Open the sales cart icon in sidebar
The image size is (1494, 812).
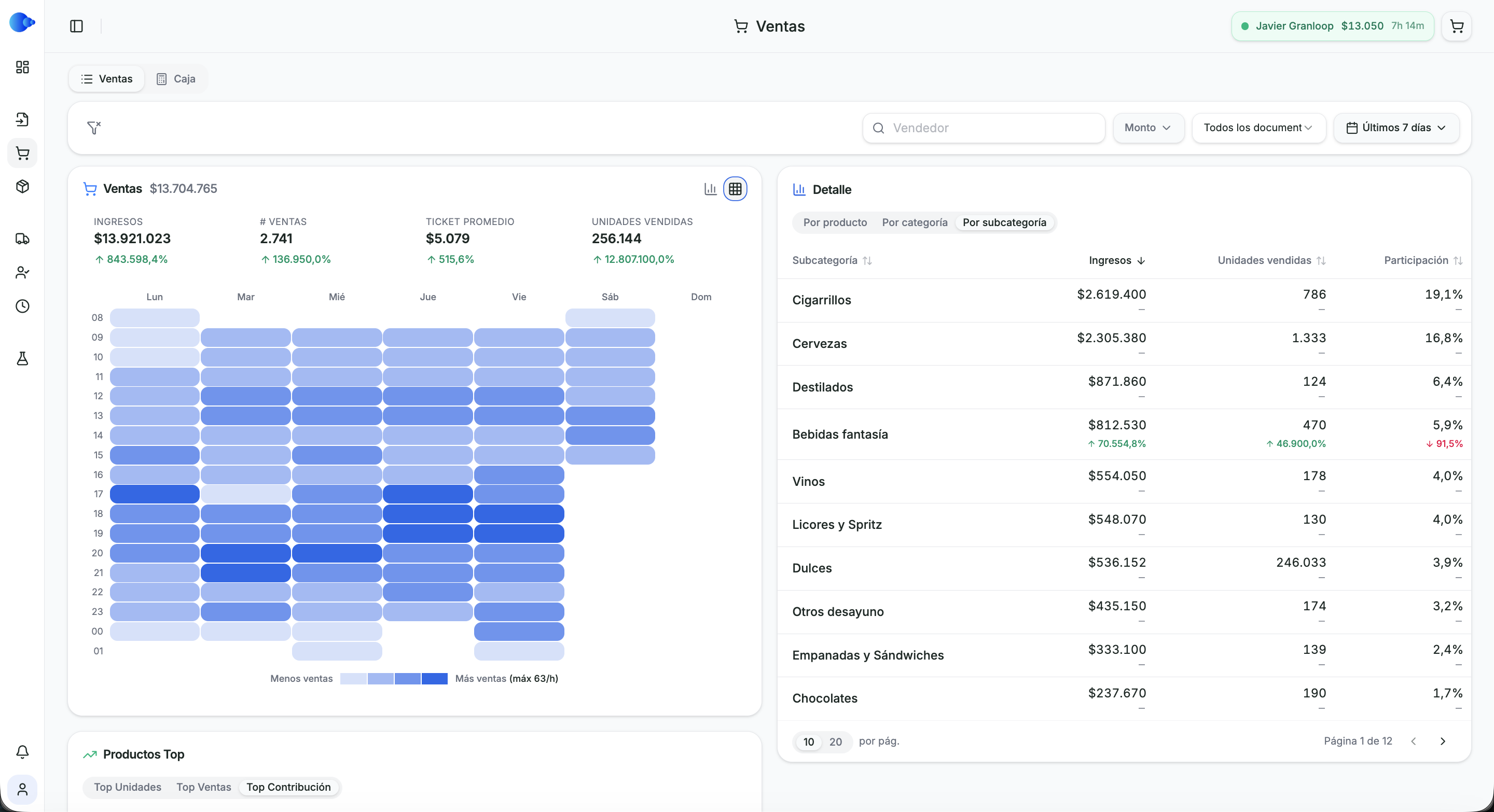coord(22,153)
